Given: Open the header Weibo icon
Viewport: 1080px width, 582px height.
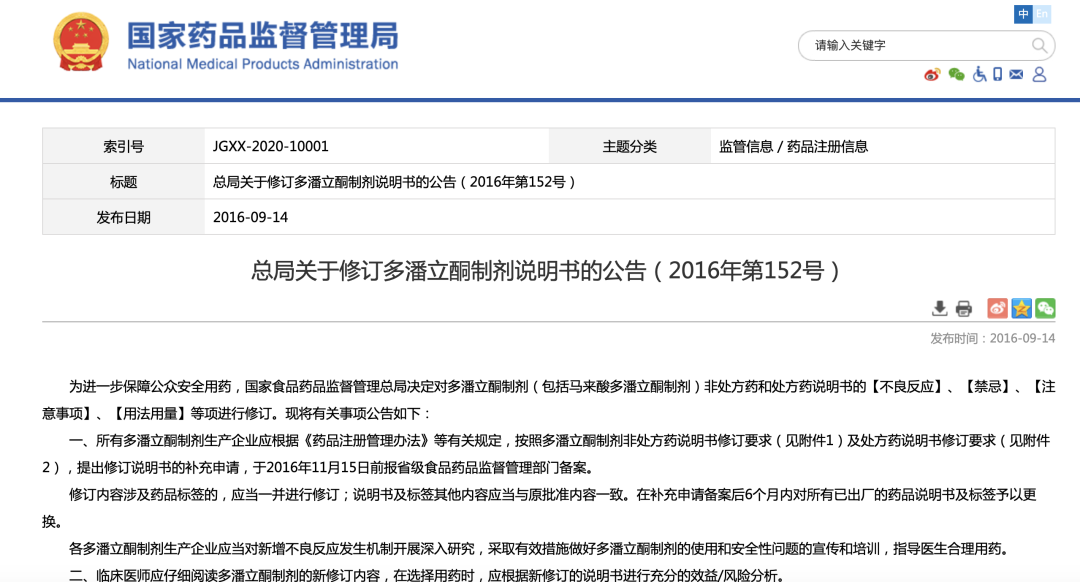Looking at the screenshot, I should click(x=932, y=74).
